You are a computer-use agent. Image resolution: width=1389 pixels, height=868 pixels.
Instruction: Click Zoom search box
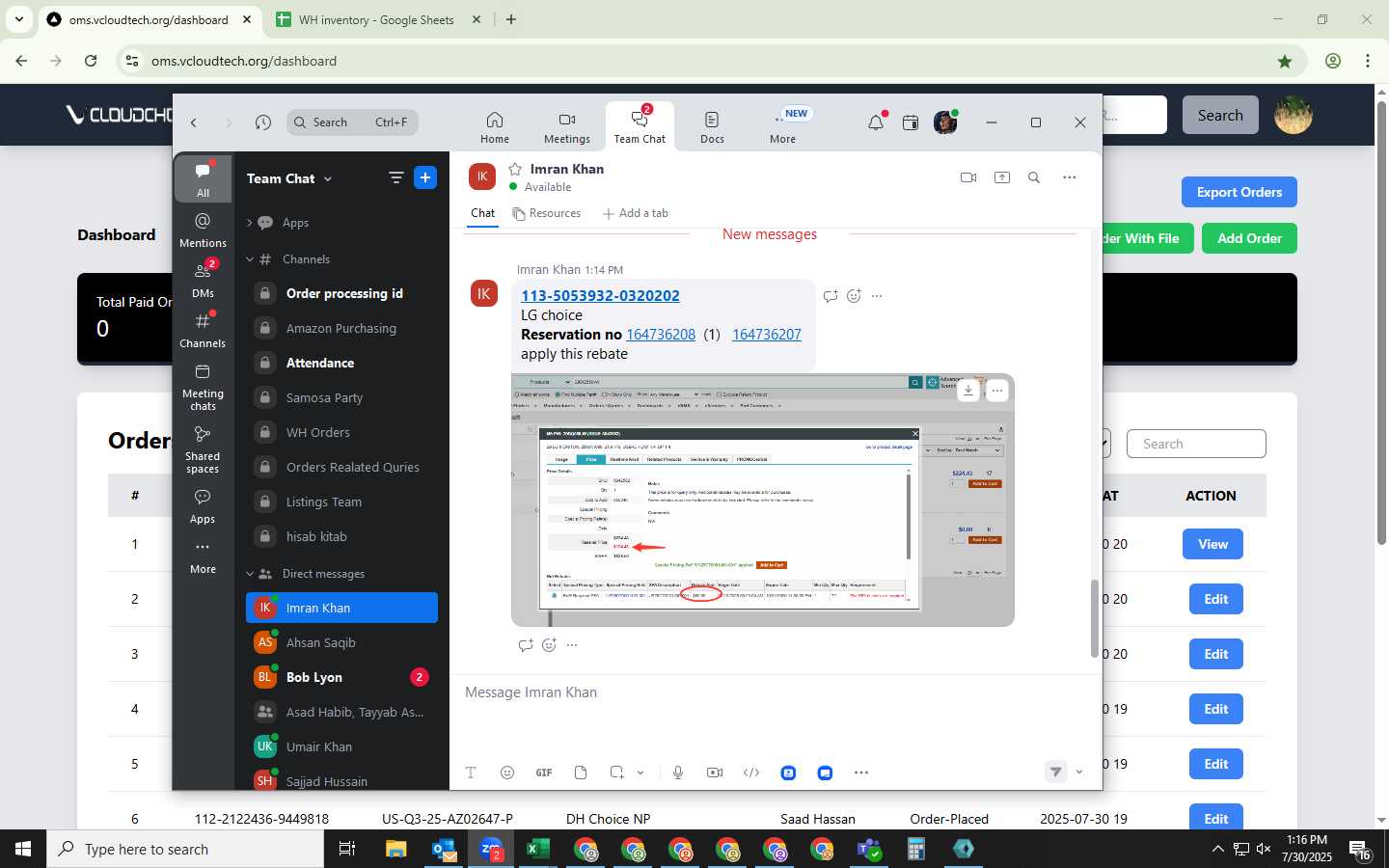352,122
